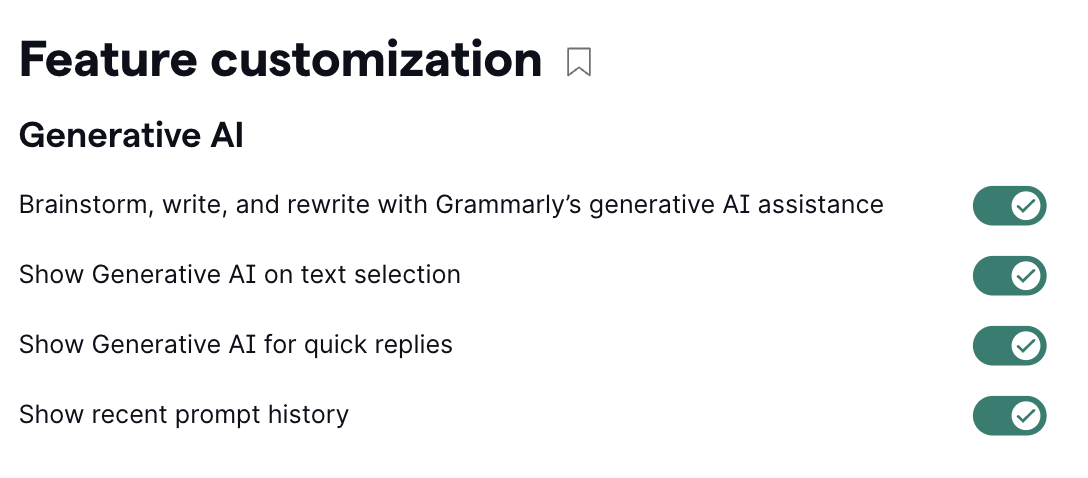Click the Show Generative AI on text selection label
Image resolution: width=1088 pixels, height=478 pixels.
pos(239,275)
